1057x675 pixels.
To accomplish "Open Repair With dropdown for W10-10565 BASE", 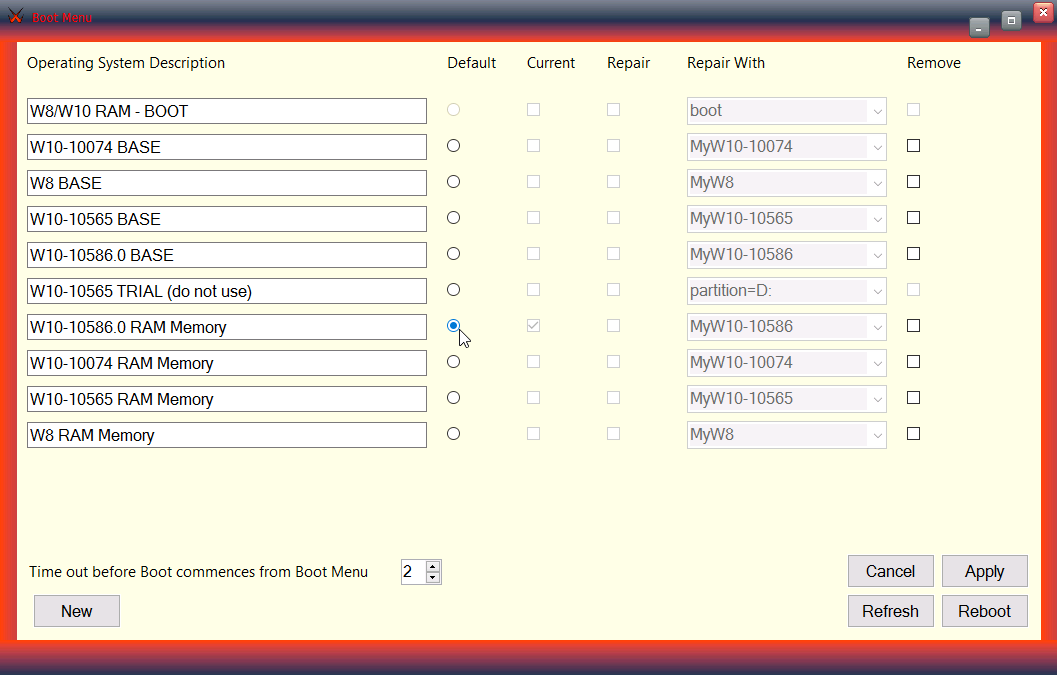I will (787, 219).
